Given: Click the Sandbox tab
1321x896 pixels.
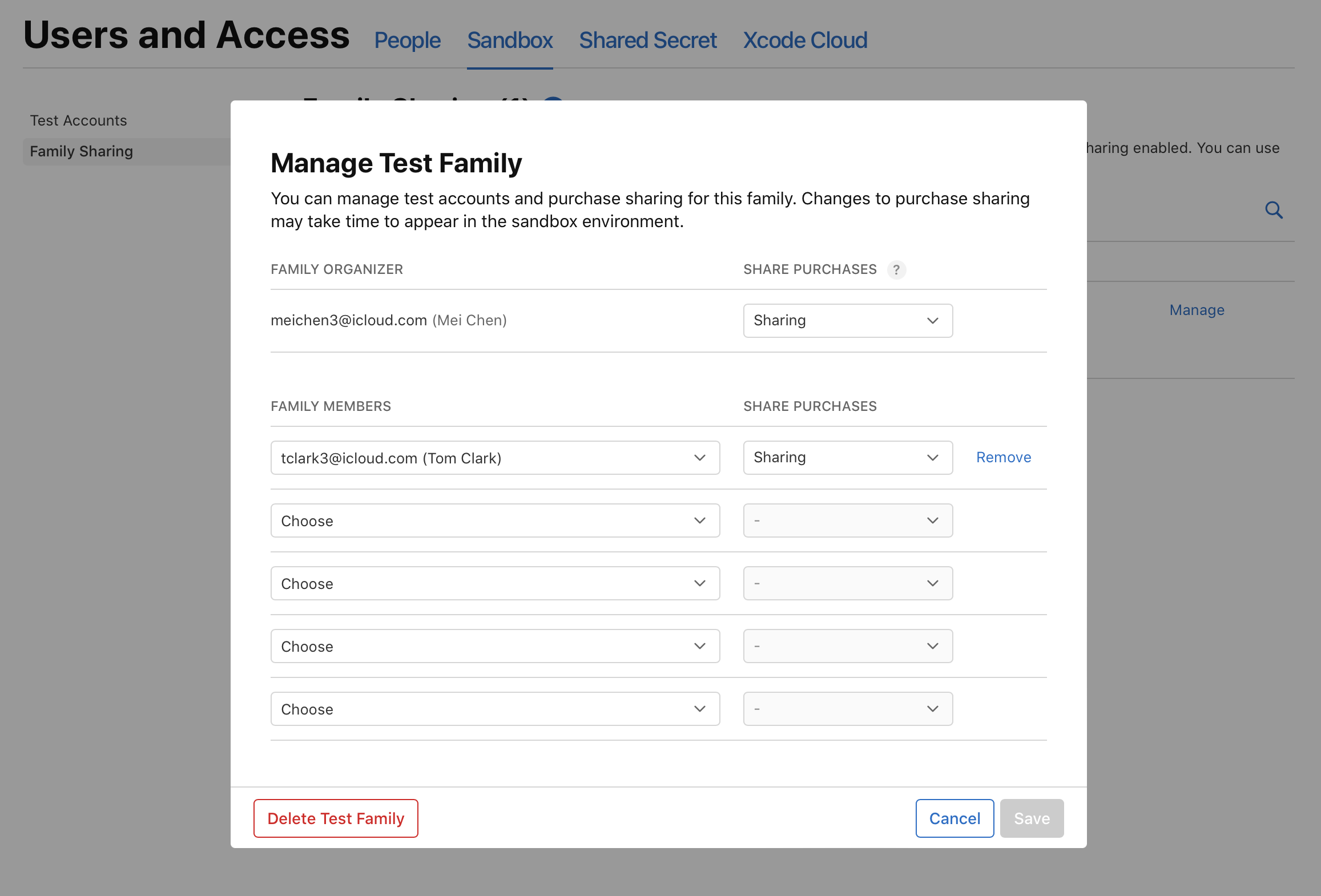Looking at the screenshot, I should [510, 40].
